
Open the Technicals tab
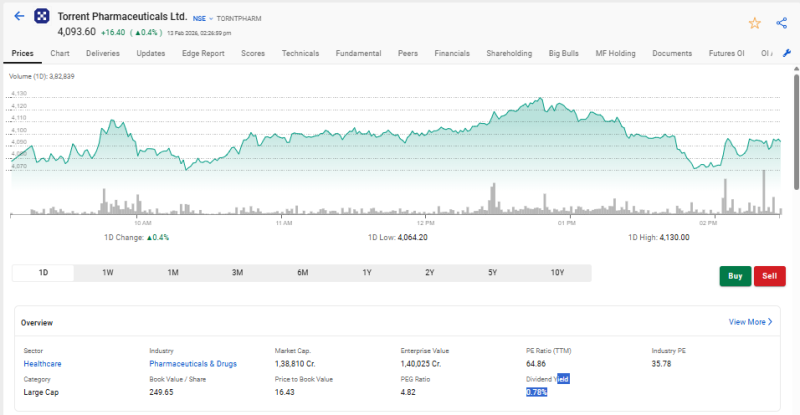tap(301, 53)
